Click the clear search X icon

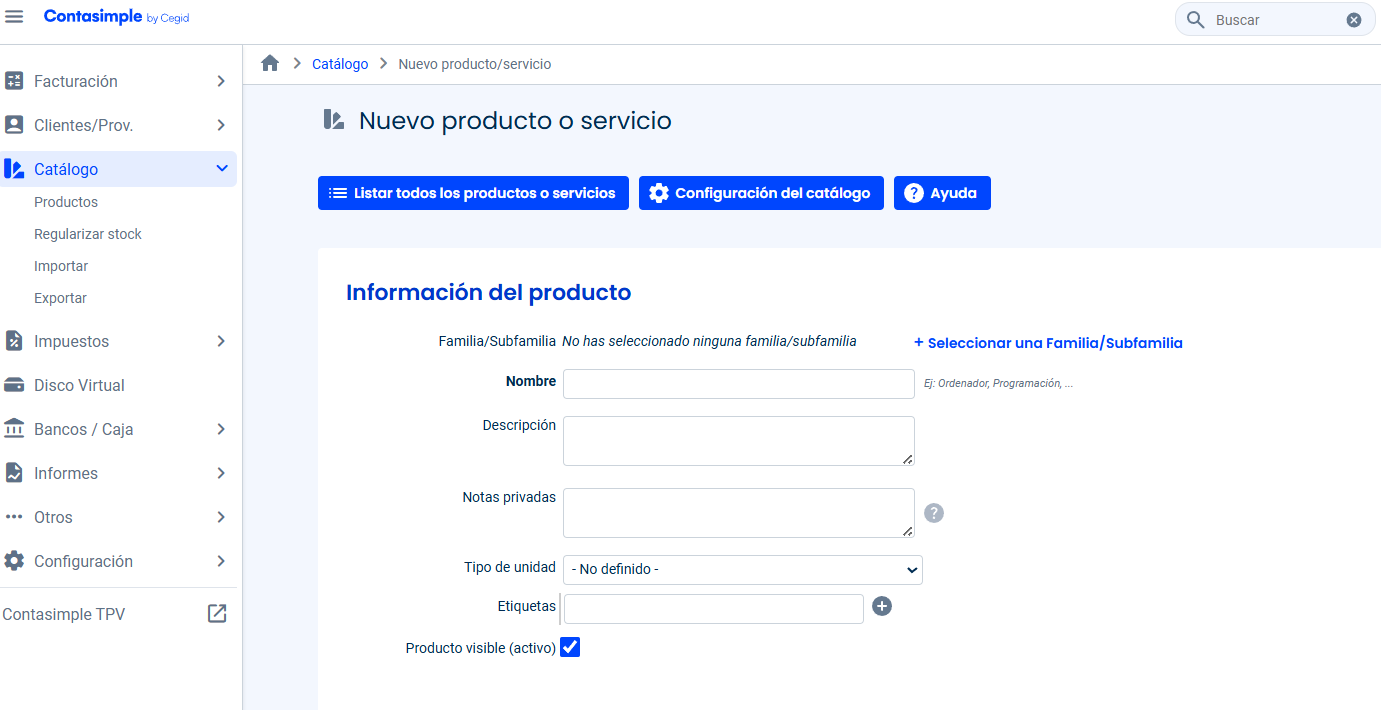click(1353, 20)
